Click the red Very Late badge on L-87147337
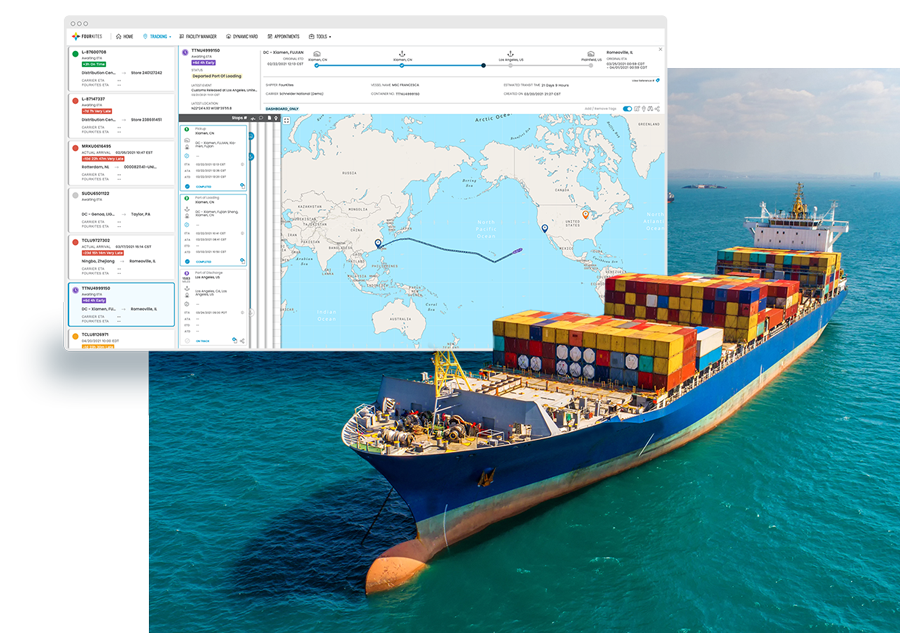The height and width of the screenshot is (633, 900). (x=97, y=111)
